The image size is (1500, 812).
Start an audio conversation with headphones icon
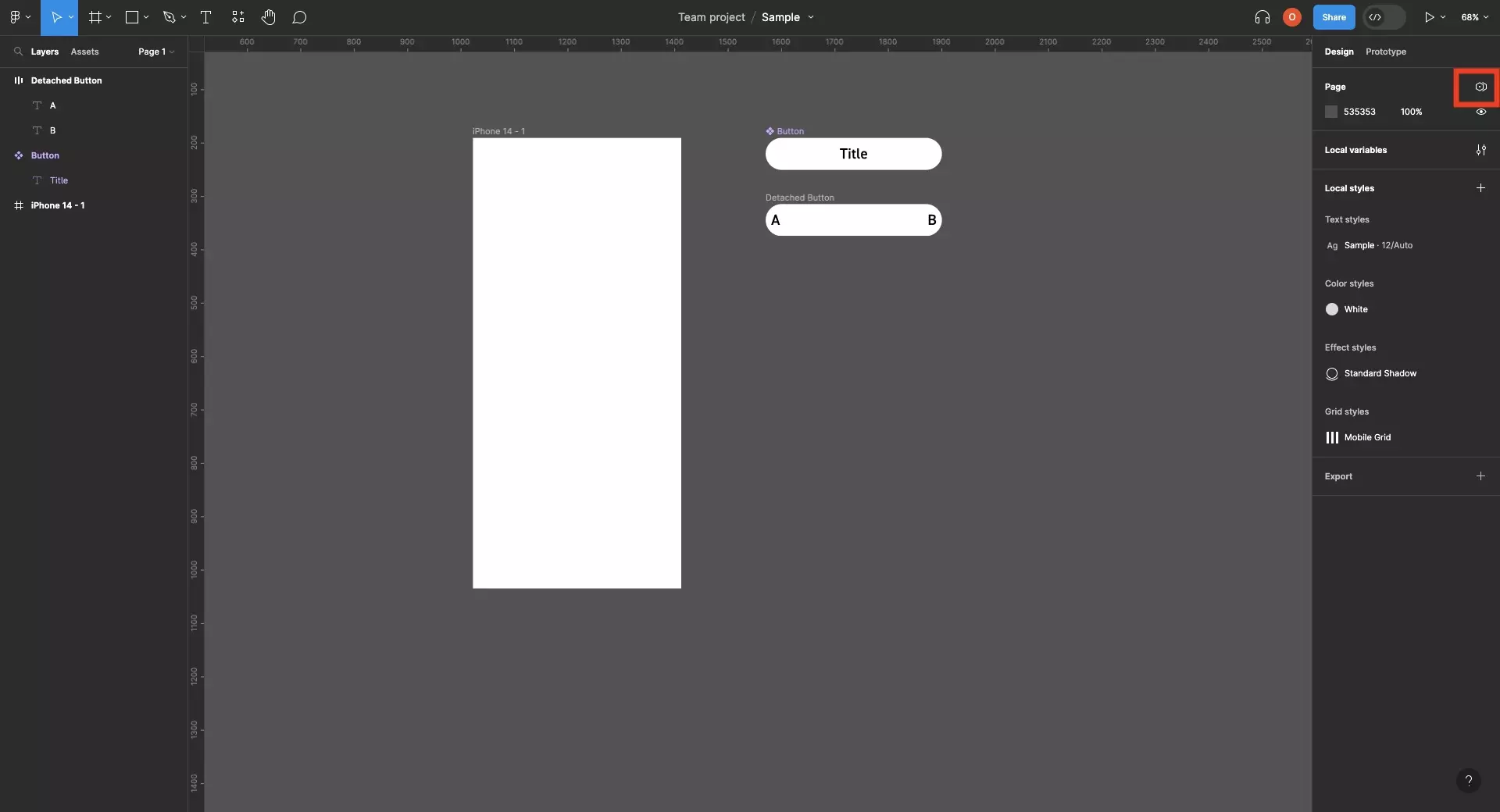point(1262,17)
